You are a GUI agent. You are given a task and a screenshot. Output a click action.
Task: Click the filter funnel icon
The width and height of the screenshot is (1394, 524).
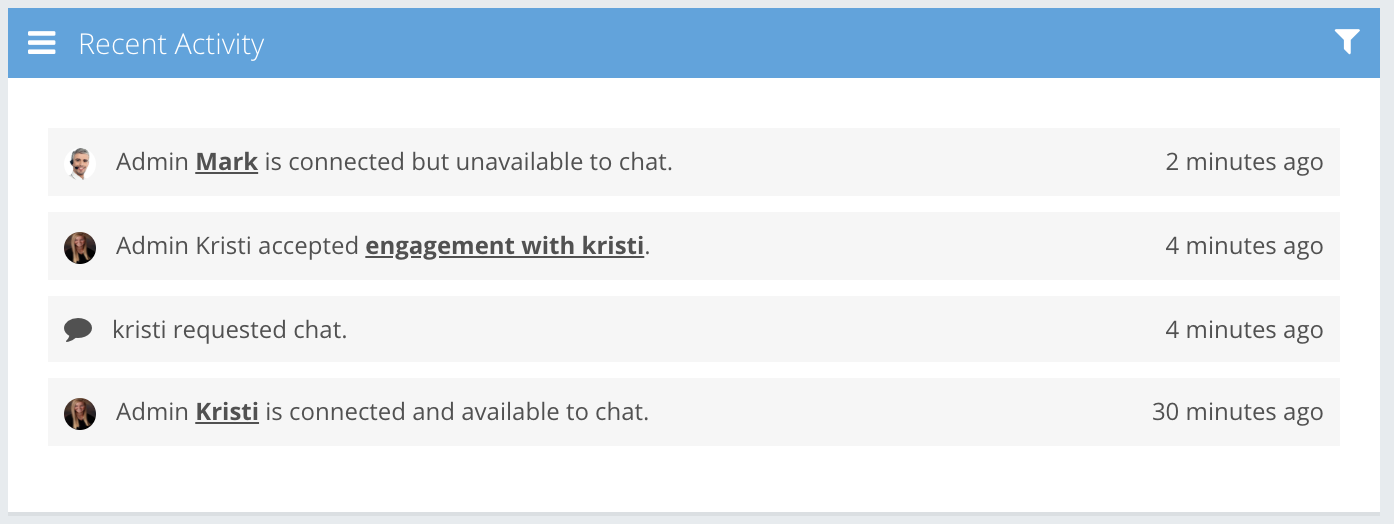tap(1347, 41)
